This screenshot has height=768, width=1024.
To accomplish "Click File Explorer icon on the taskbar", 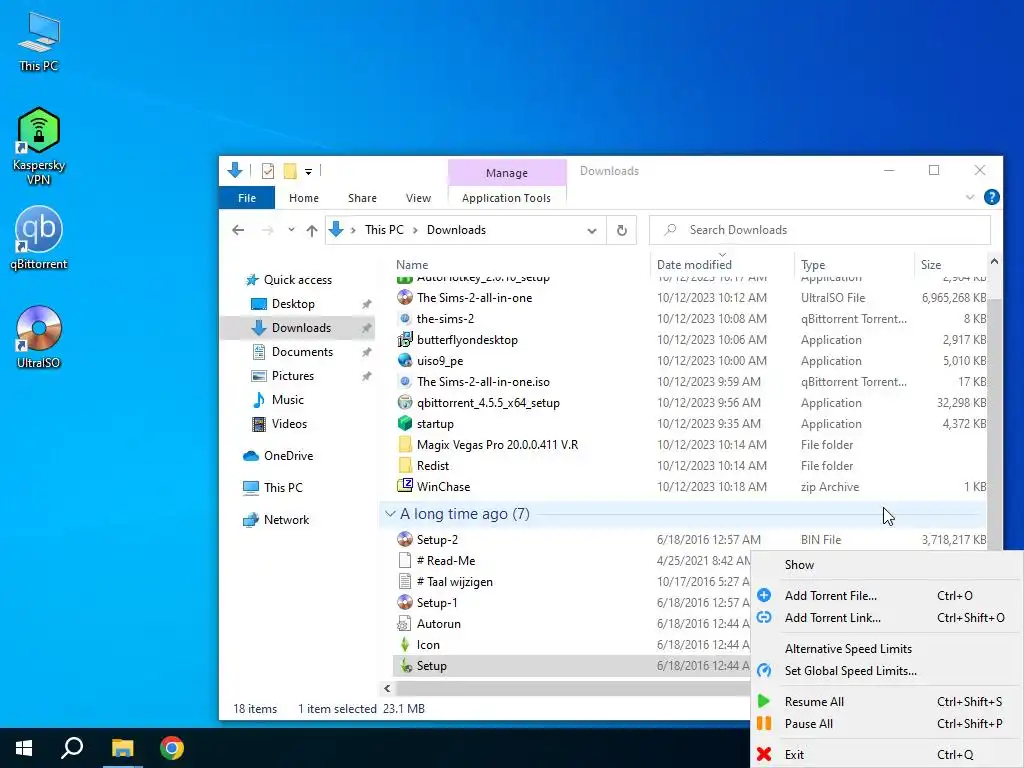I will tap(122, 748).
